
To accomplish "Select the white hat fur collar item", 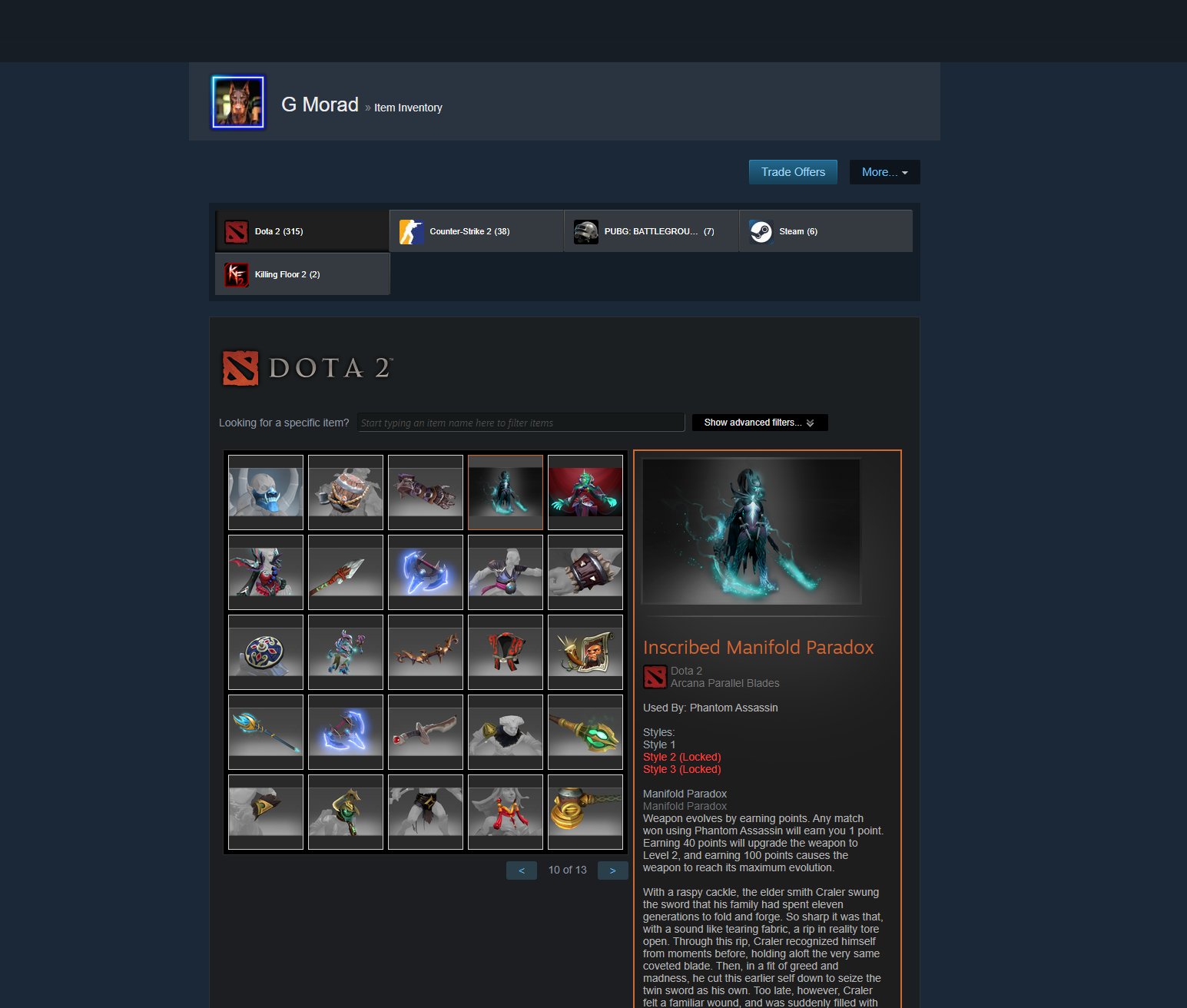I will click(x=506, y=732).
